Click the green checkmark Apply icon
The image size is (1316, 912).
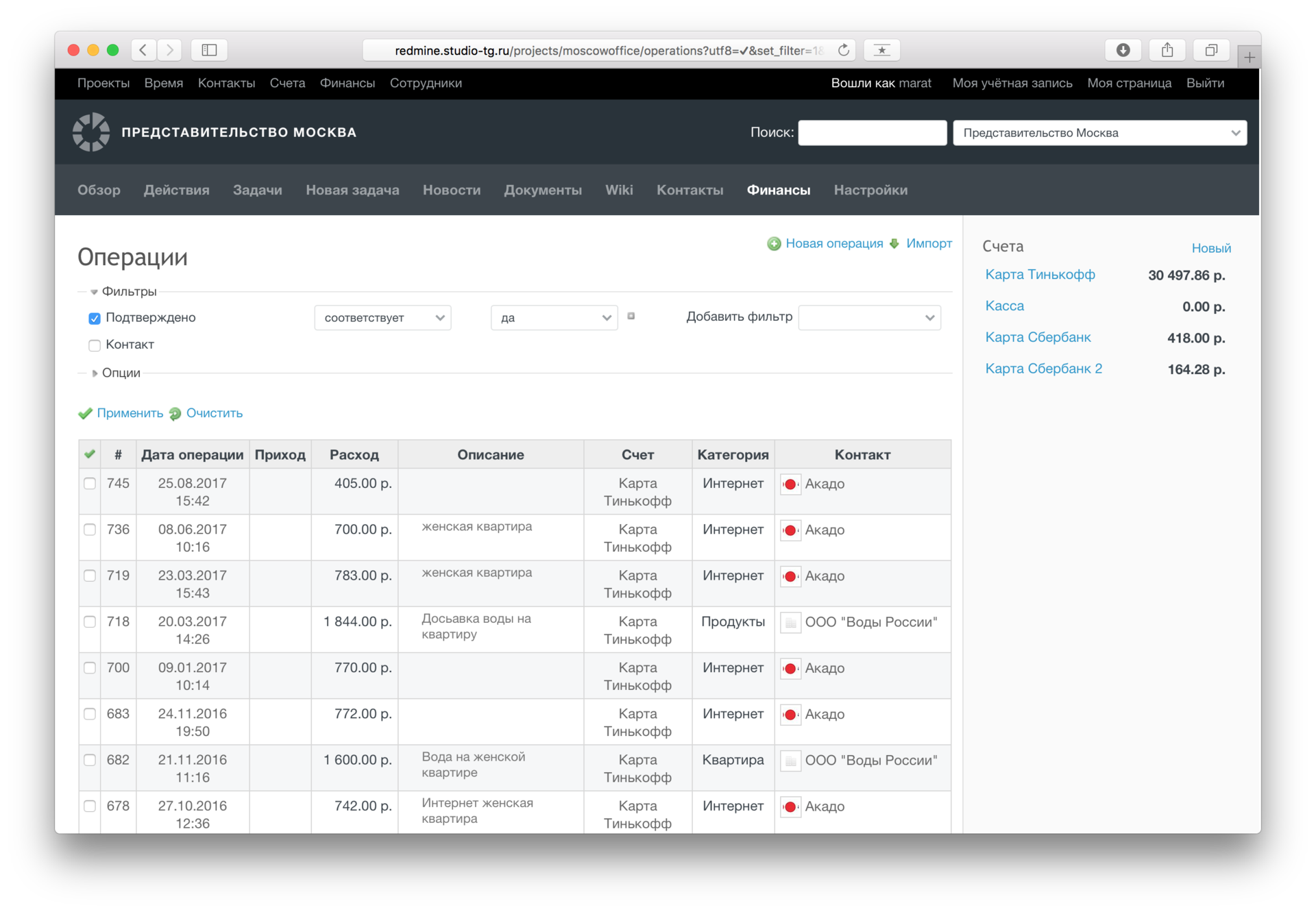tap(85, 413)
